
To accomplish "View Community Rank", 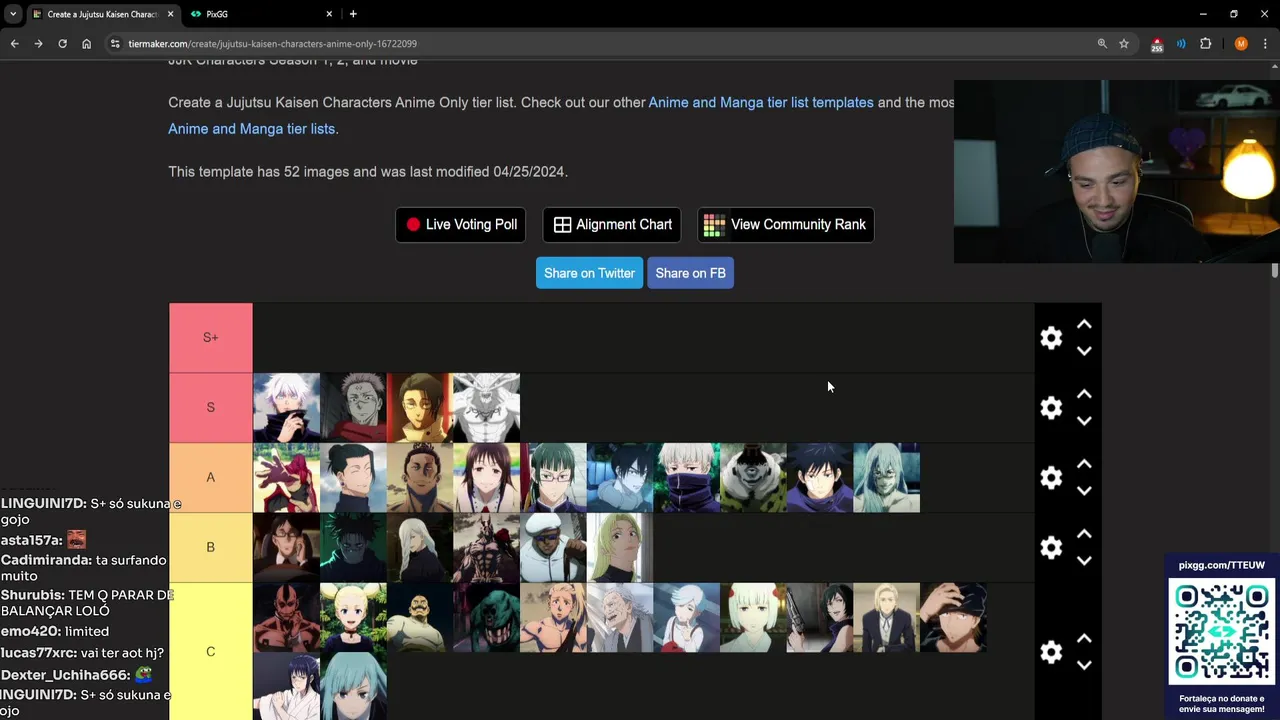I will tap(785, 225).
